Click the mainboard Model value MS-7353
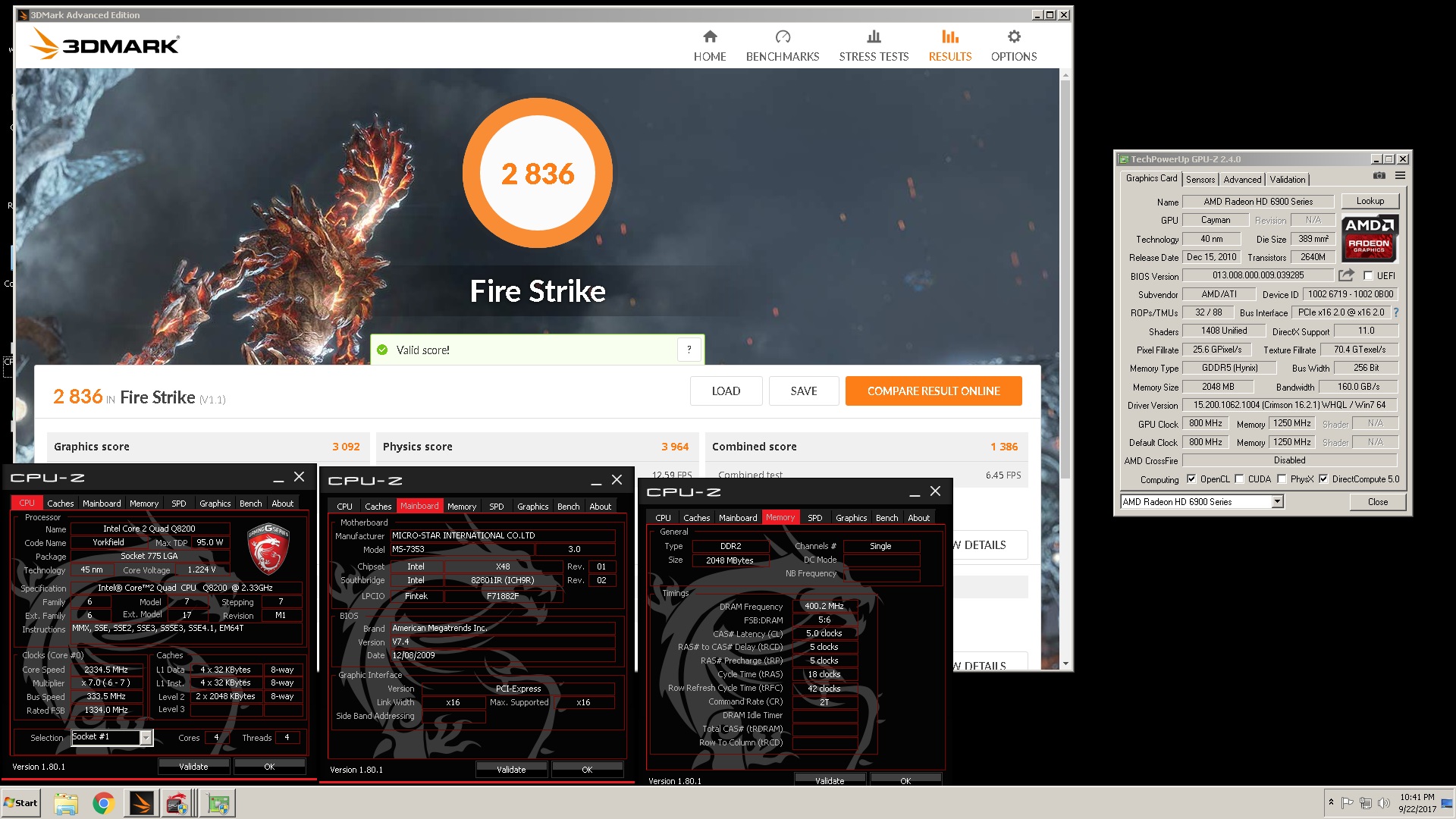Screen dimensions: 1456x819 pos(462,549)
